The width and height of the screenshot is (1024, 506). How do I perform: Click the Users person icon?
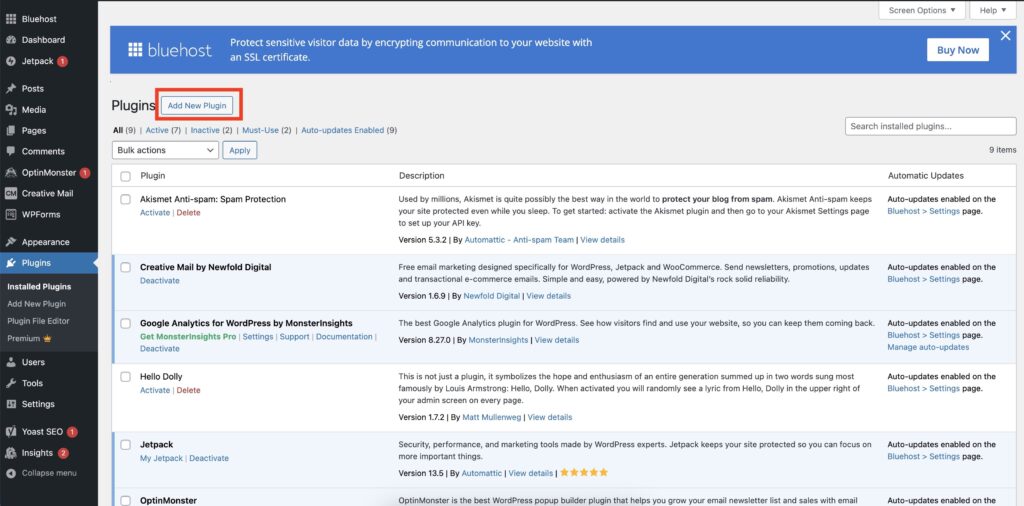10,362
